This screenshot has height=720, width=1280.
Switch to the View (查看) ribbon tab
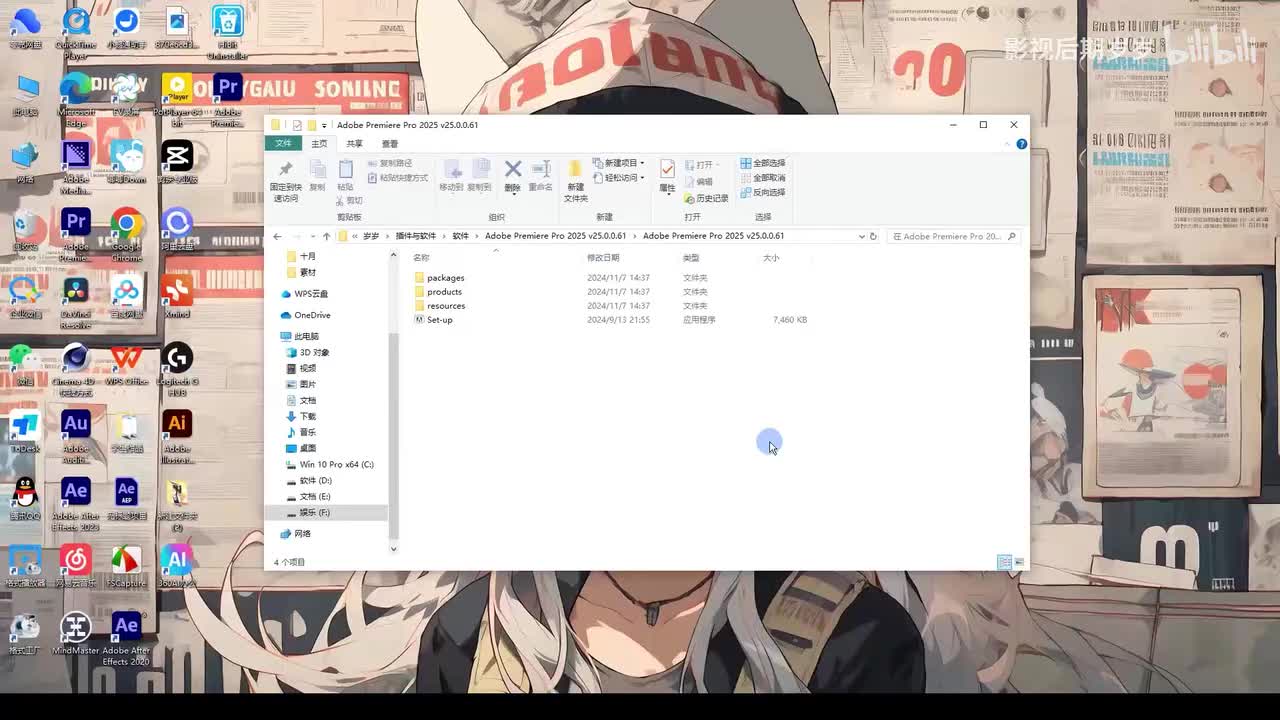click(389, 144)
